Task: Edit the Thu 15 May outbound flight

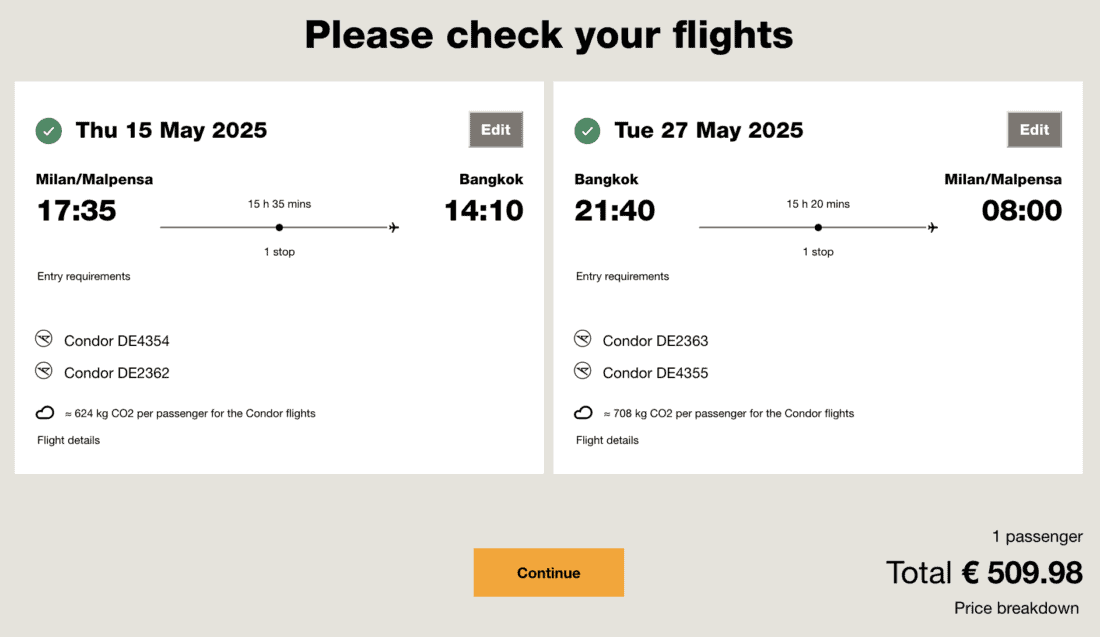Action: [496, 130]
